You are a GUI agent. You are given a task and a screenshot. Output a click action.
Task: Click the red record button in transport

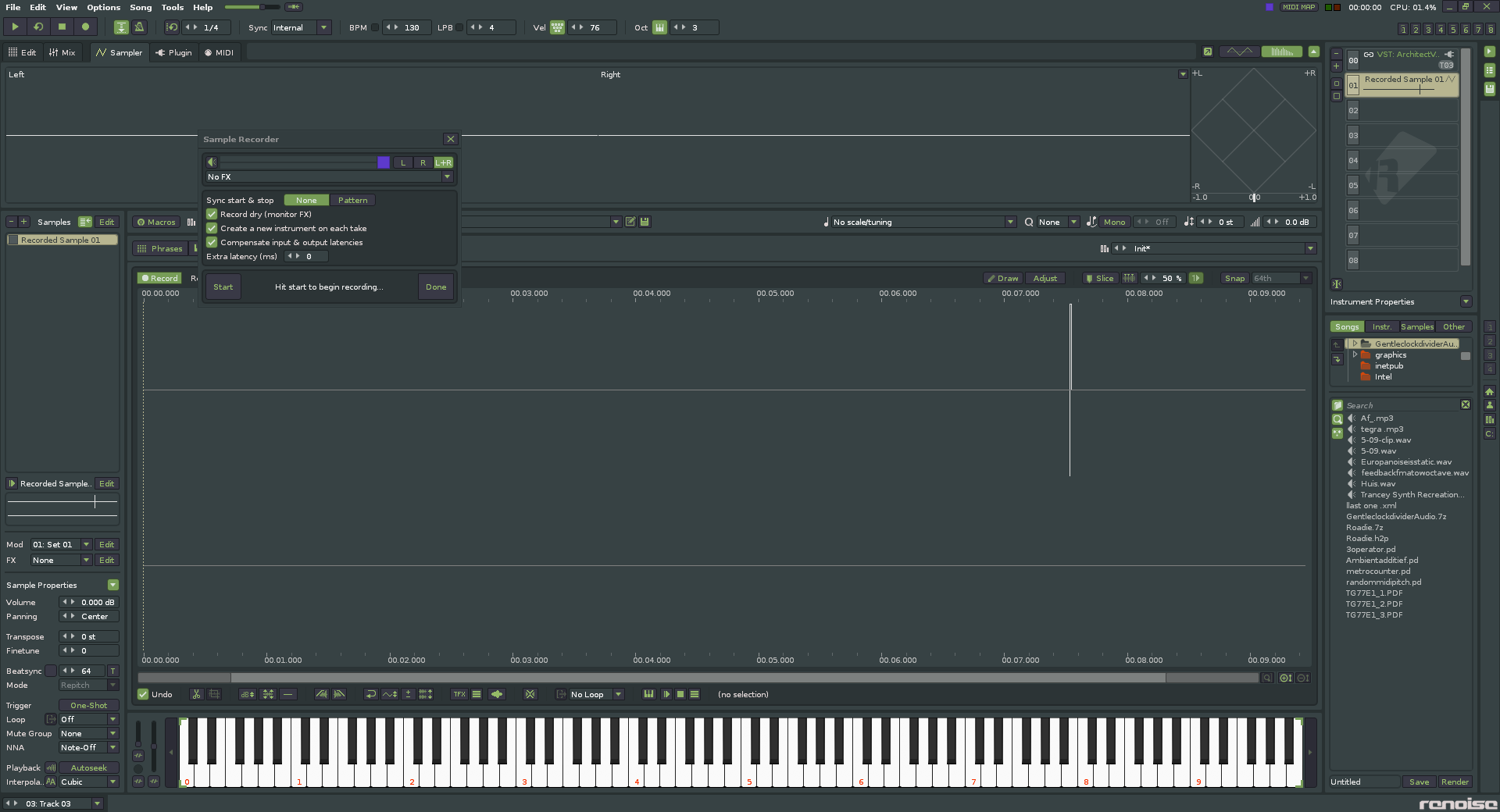coord(85,27)
